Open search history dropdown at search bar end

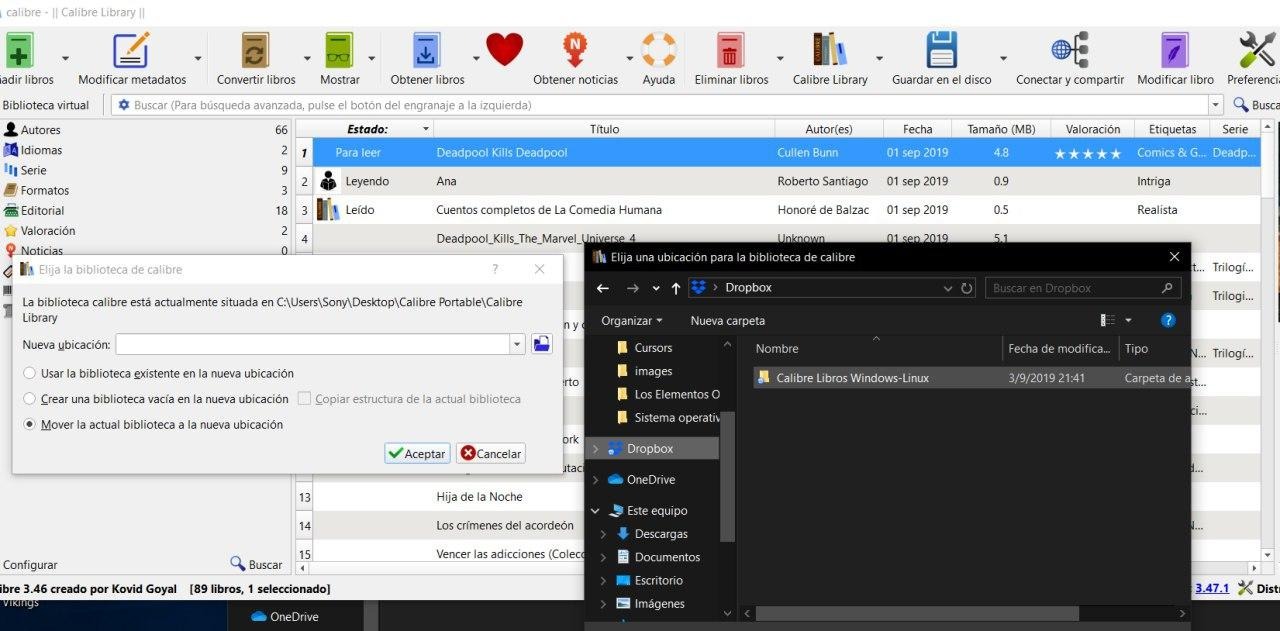[x=1216, y=105]
